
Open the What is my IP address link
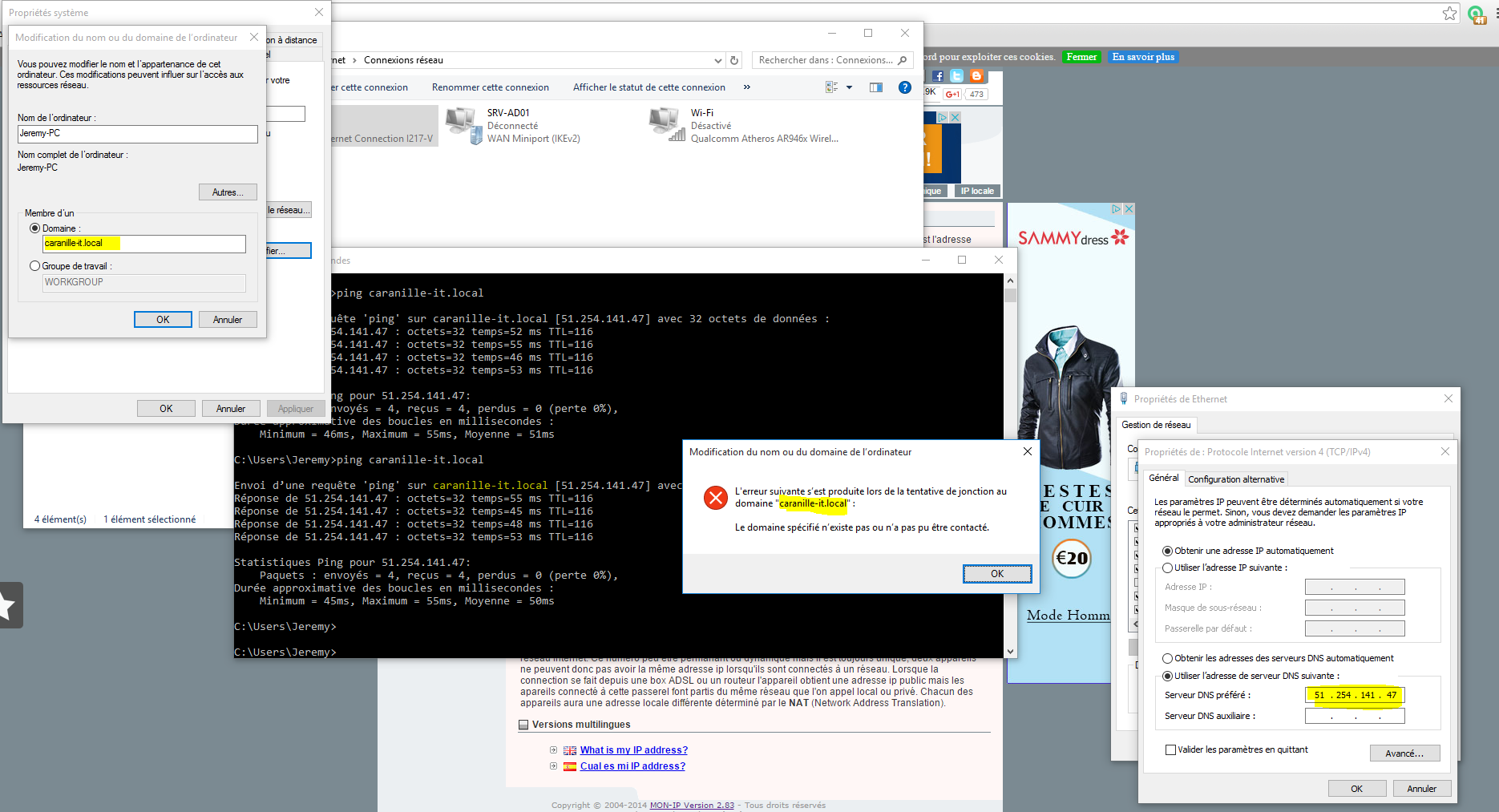click(x=634, y=750)
